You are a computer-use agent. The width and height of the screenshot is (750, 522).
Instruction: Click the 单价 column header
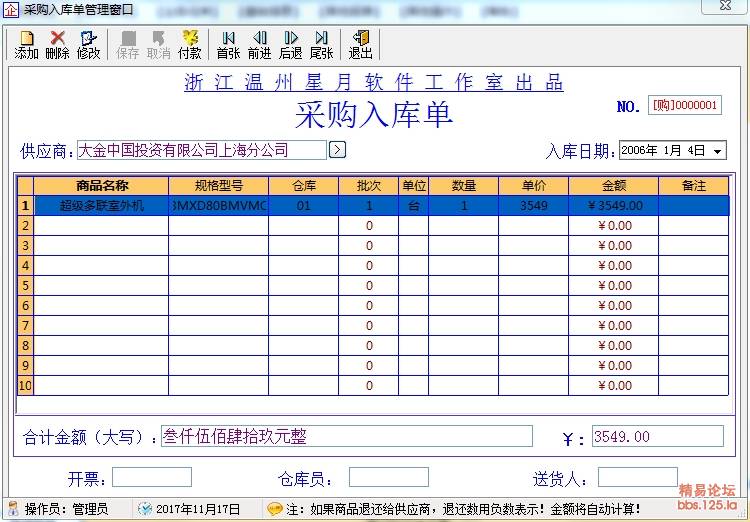coord(534,186)
